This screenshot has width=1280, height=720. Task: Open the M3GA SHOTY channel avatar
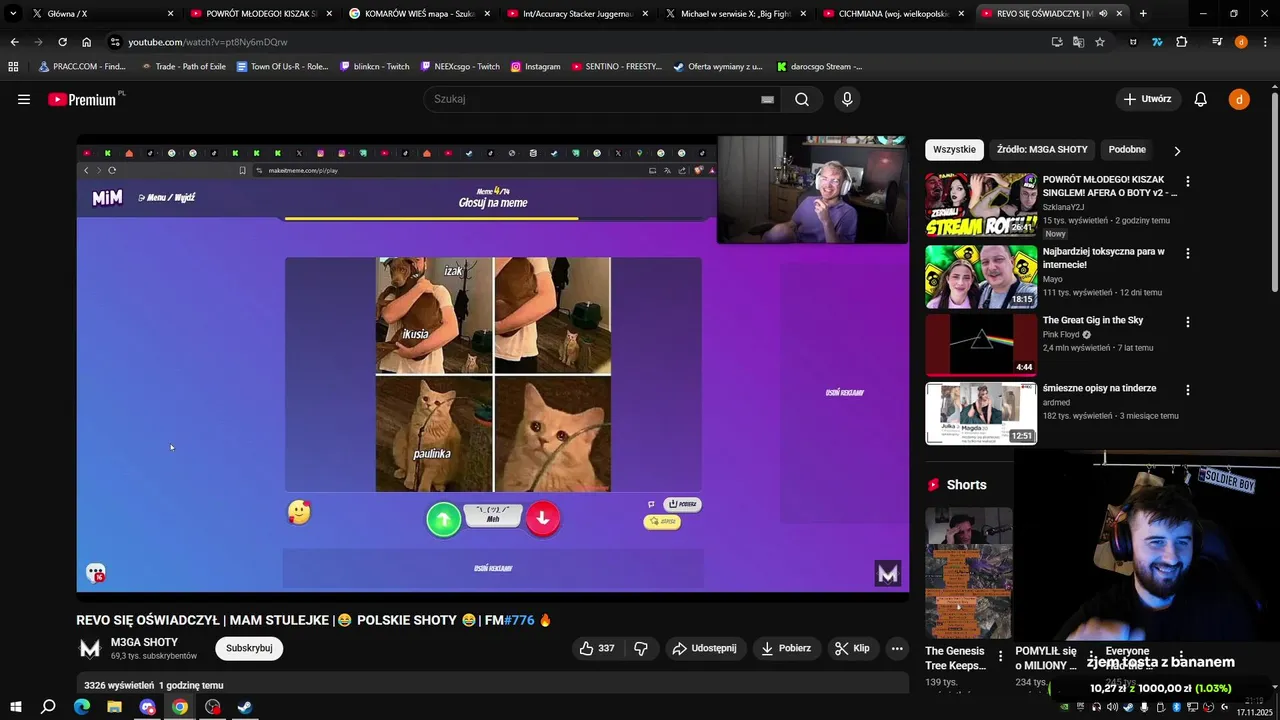point(90,649)
